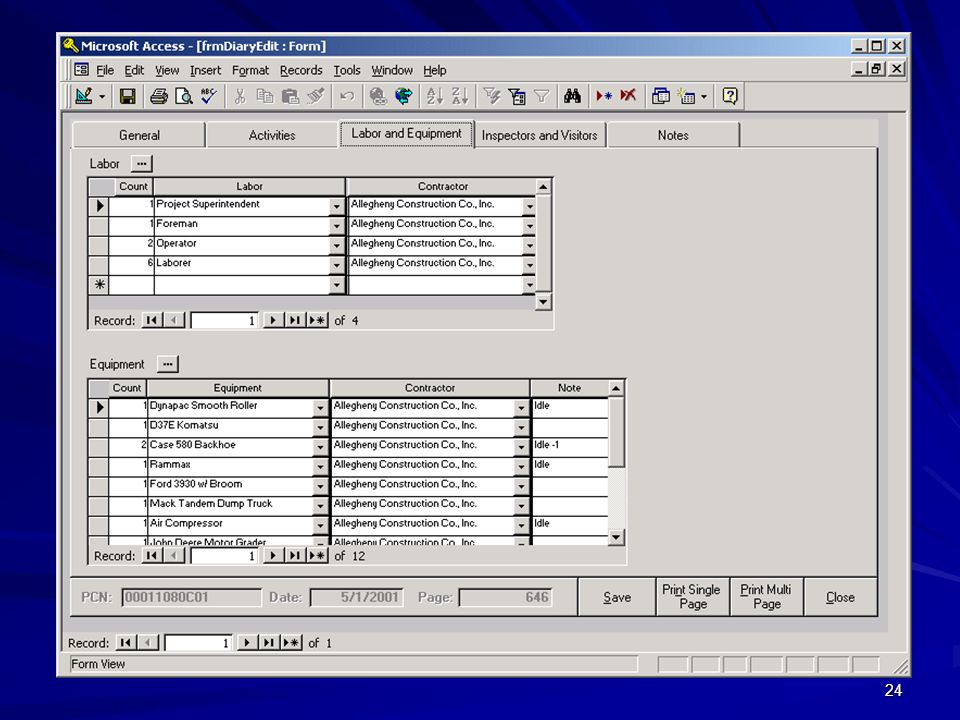Open the Dynapac Smooth Roller equipment dropdown arrow
The width and height of the screenshot is (960, 720).
320,408
